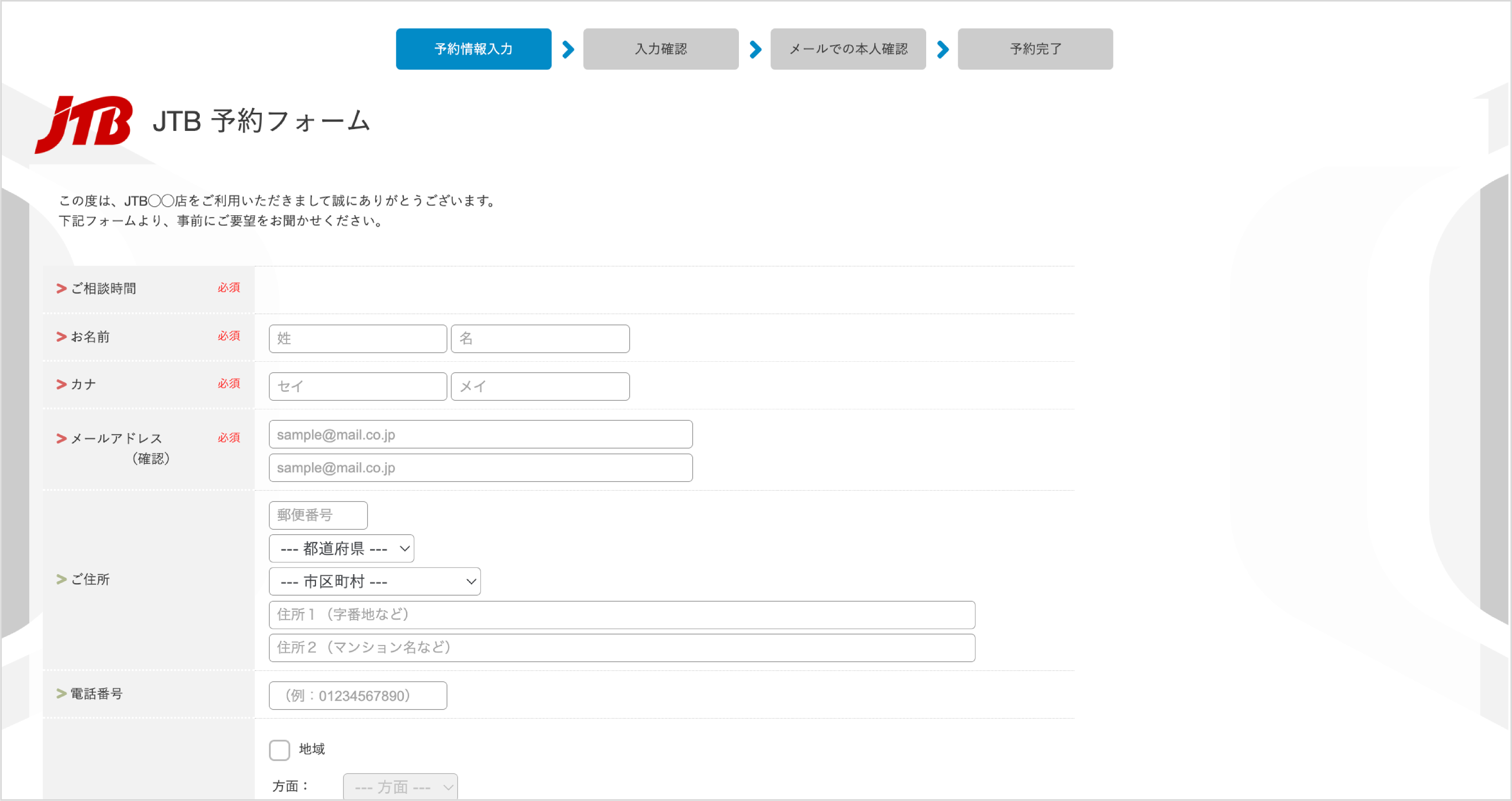Click the red arrow beside ご相談時間
This screenshot has height=801, width=1512.
point(61,288)
